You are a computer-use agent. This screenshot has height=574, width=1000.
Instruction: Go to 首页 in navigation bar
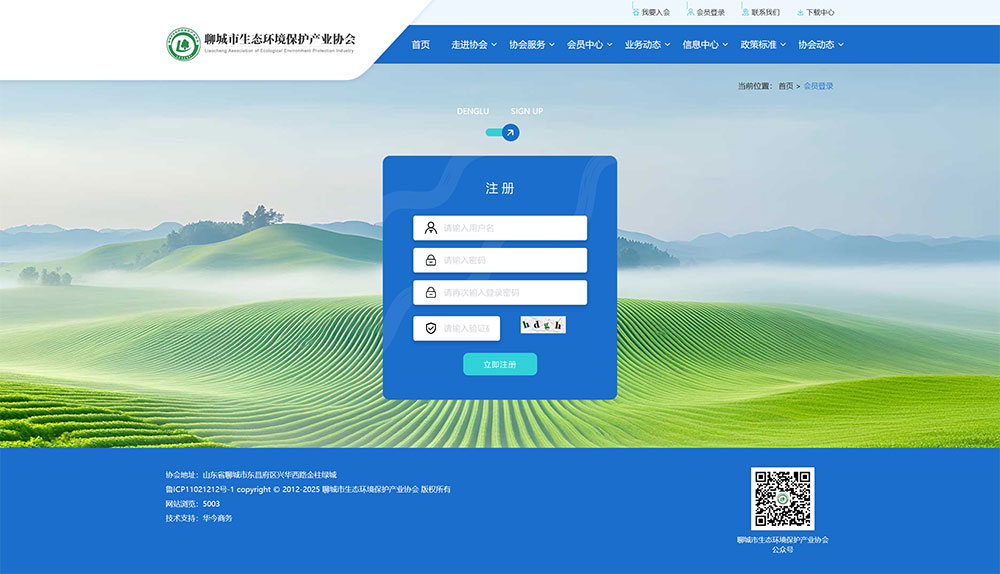[420, 44]
